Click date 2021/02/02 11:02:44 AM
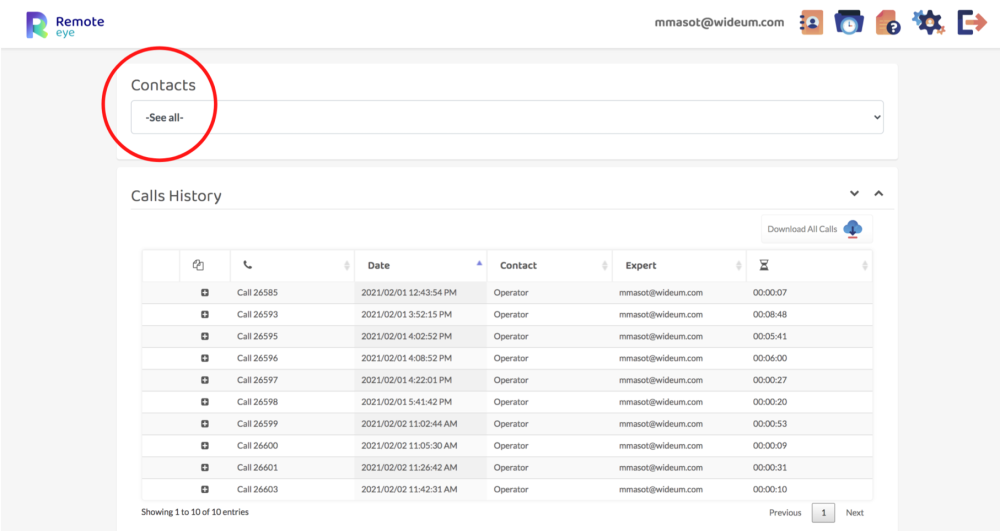Screen dimensions: 1000x531 pos(409,423)
